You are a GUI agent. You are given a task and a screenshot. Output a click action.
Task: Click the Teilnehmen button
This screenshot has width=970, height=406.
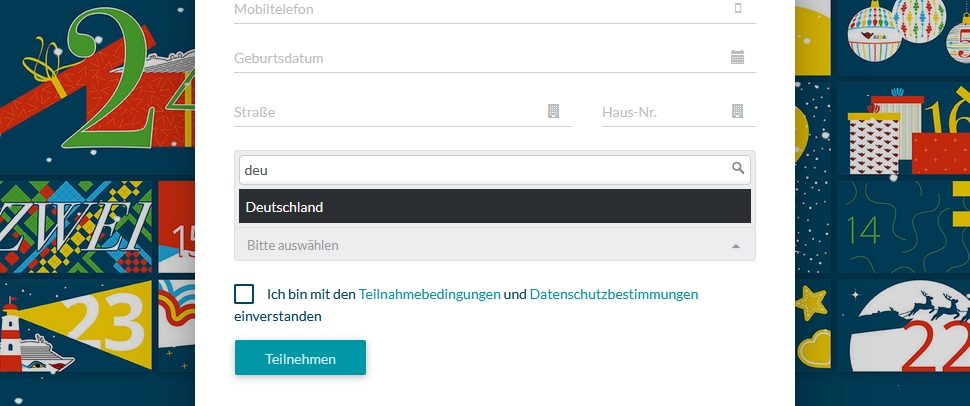(300, 358)
